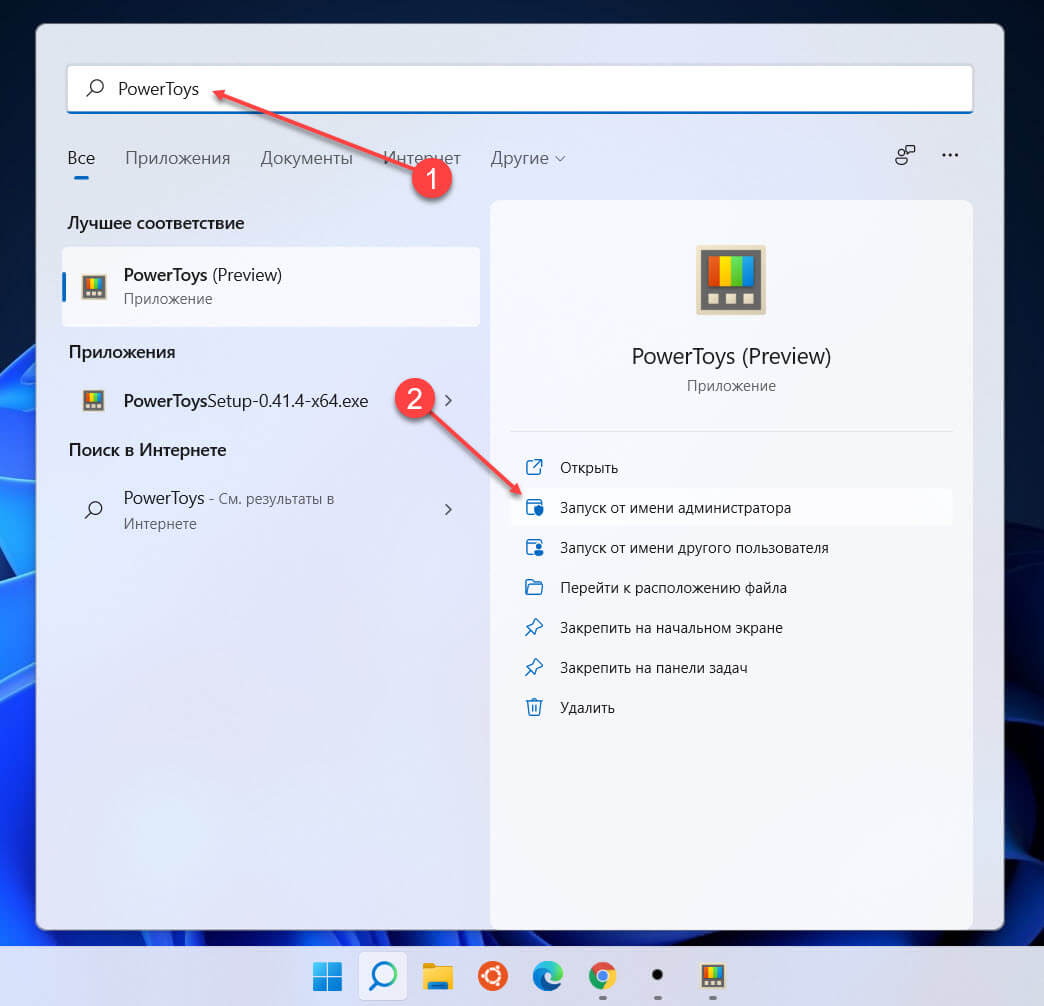Switch to the Документы tab

coord(306,158)
